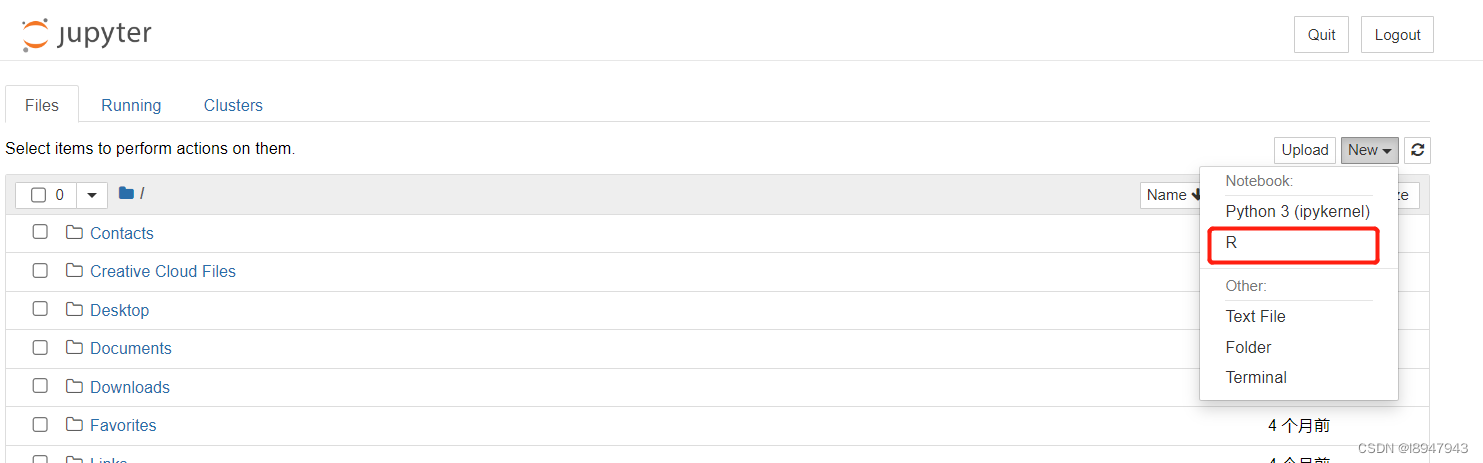Click the Upload button

click(1305, 150)
